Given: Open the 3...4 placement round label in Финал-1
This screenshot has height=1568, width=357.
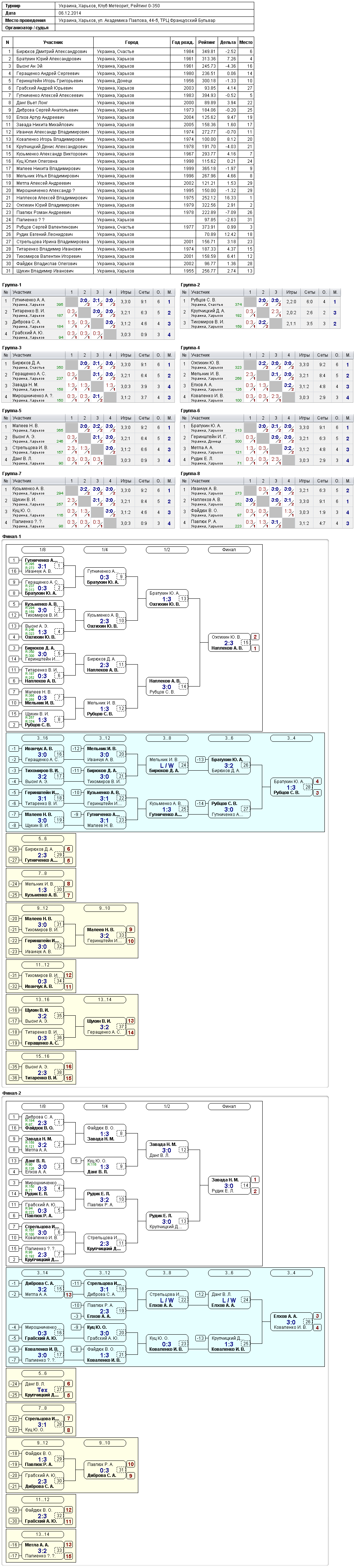Looking at the screenshot, I should tap(291, 738).
